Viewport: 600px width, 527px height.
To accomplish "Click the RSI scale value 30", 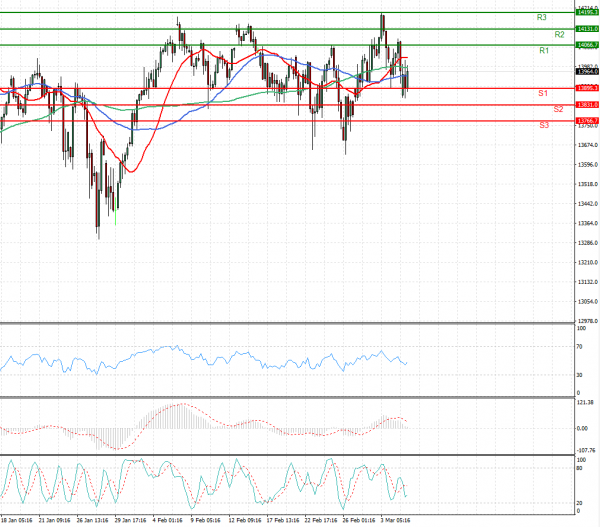I will coord(579,375).
